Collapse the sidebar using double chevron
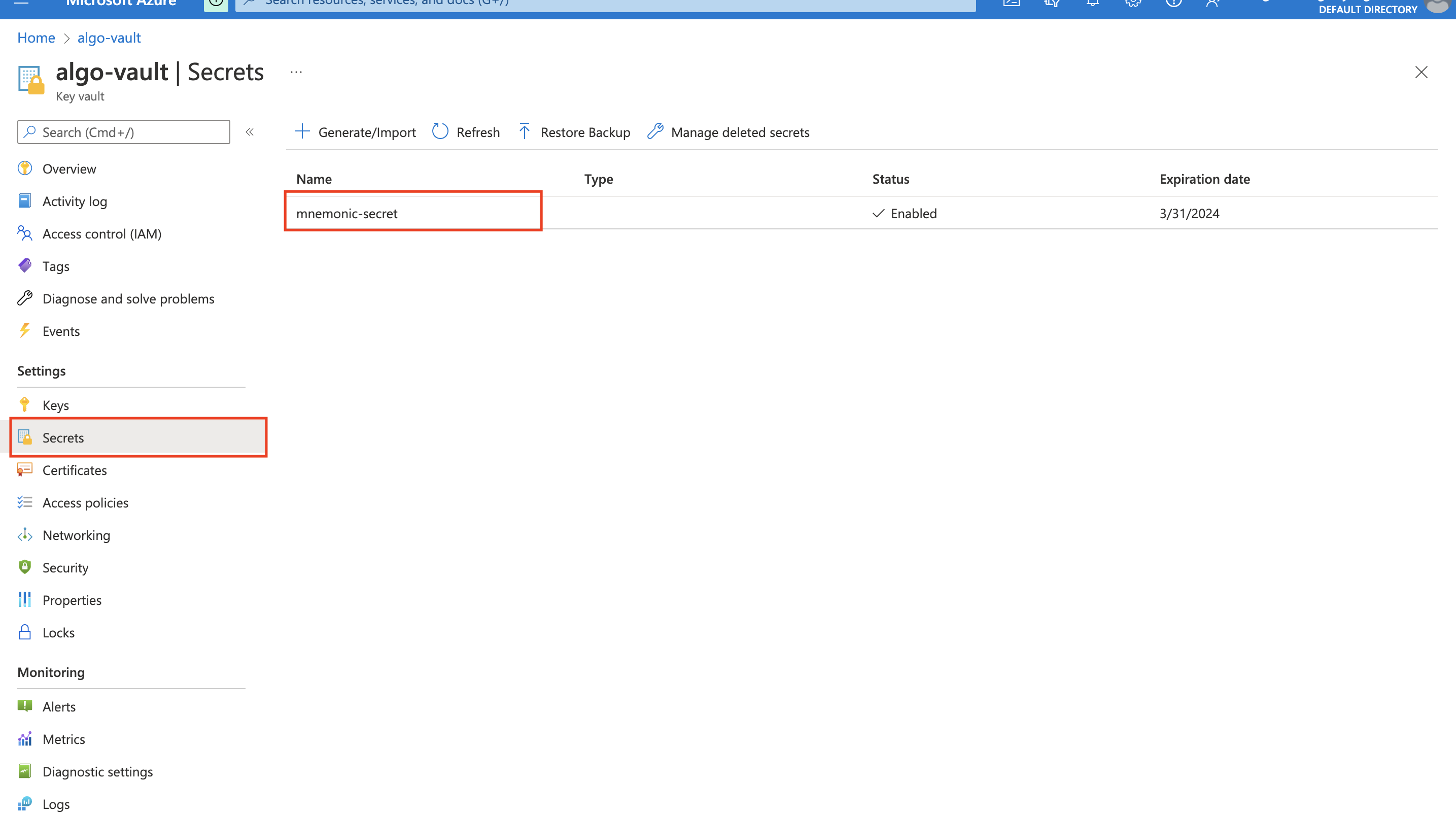 tap(249, 132)
